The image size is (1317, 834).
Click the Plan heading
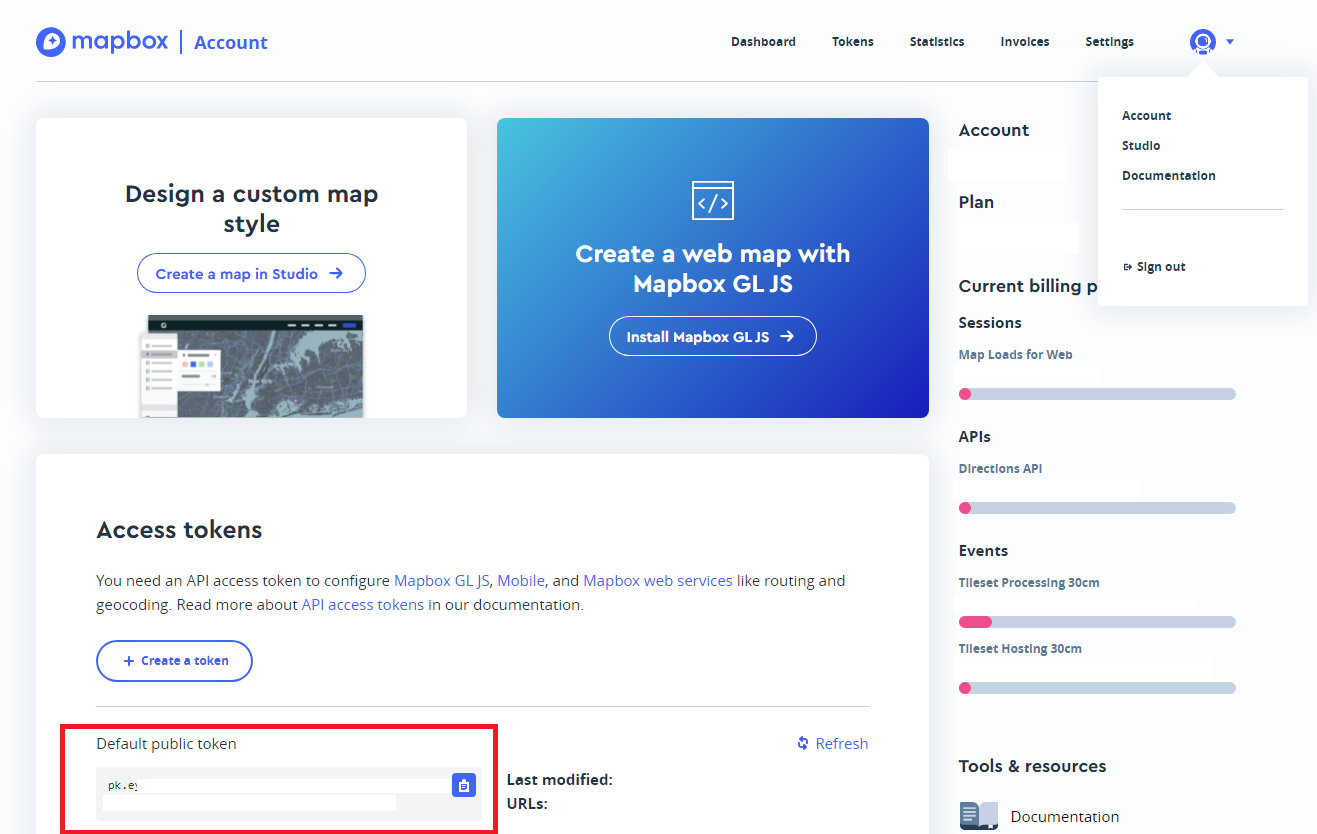tap(976, 202)
